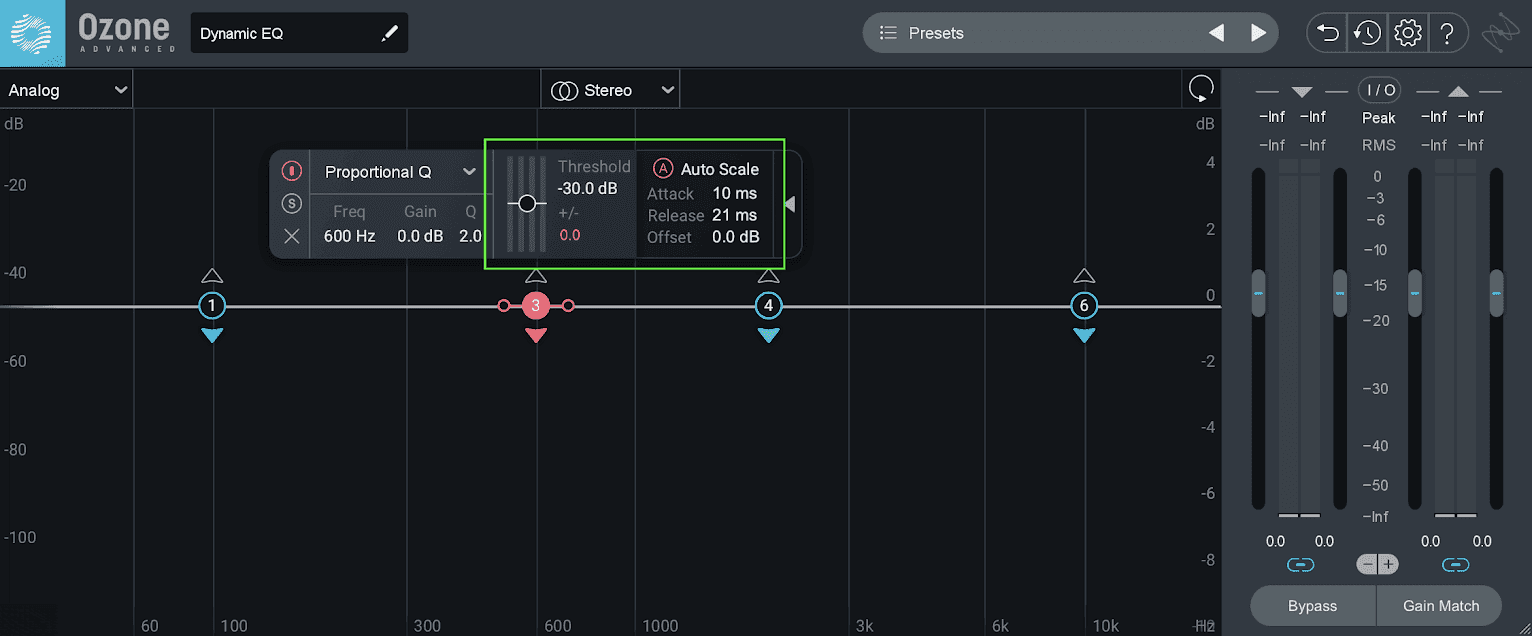Select EQ band node 1

coord(212,305)
